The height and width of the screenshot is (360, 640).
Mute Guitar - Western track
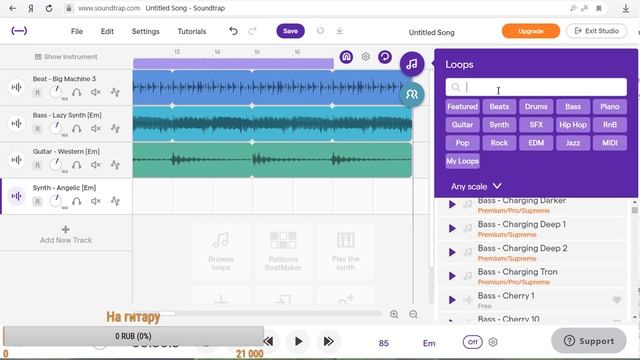click(x=96, y=165)
